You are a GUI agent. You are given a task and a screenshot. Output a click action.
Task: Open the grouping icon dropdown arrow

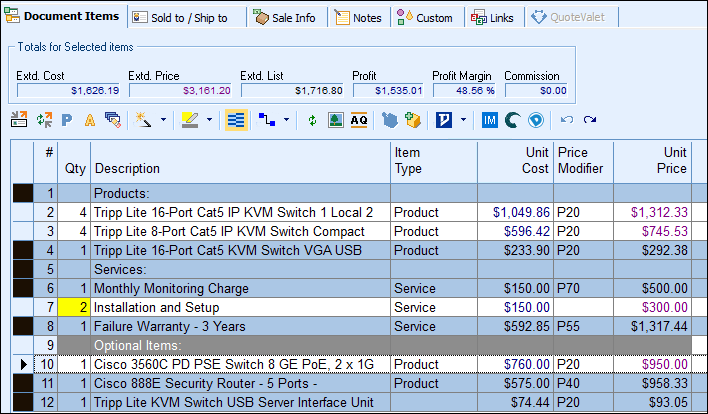(x=287, y=120)
